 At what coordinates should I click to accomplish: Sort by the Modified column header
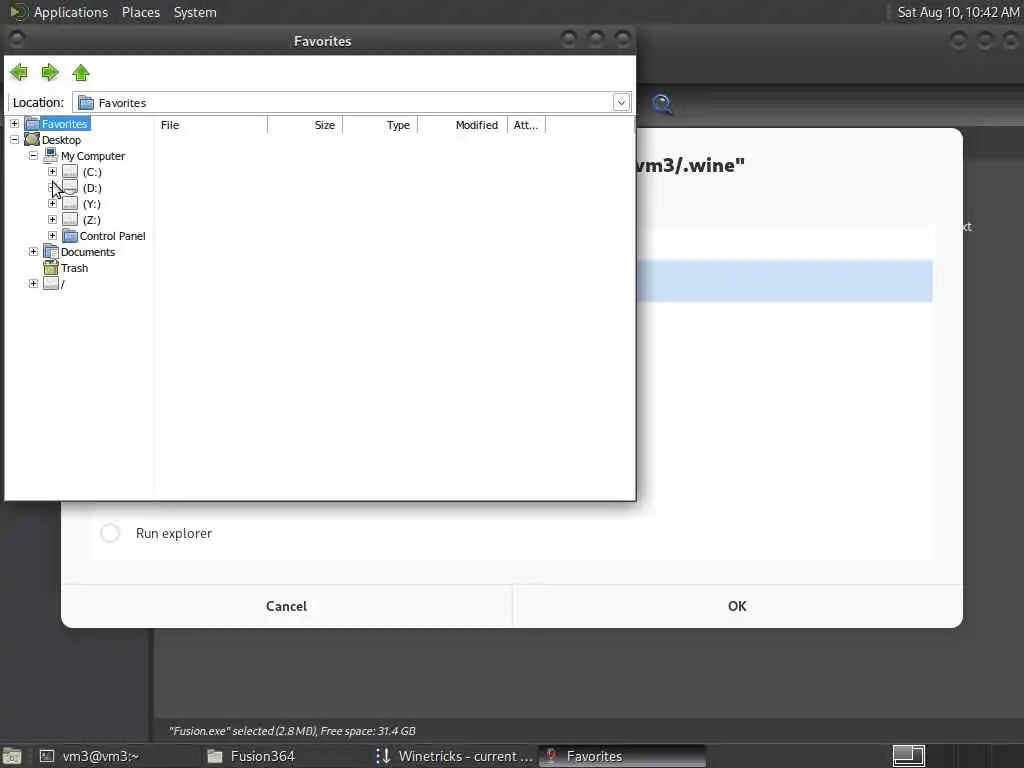[x=462, y=125]
